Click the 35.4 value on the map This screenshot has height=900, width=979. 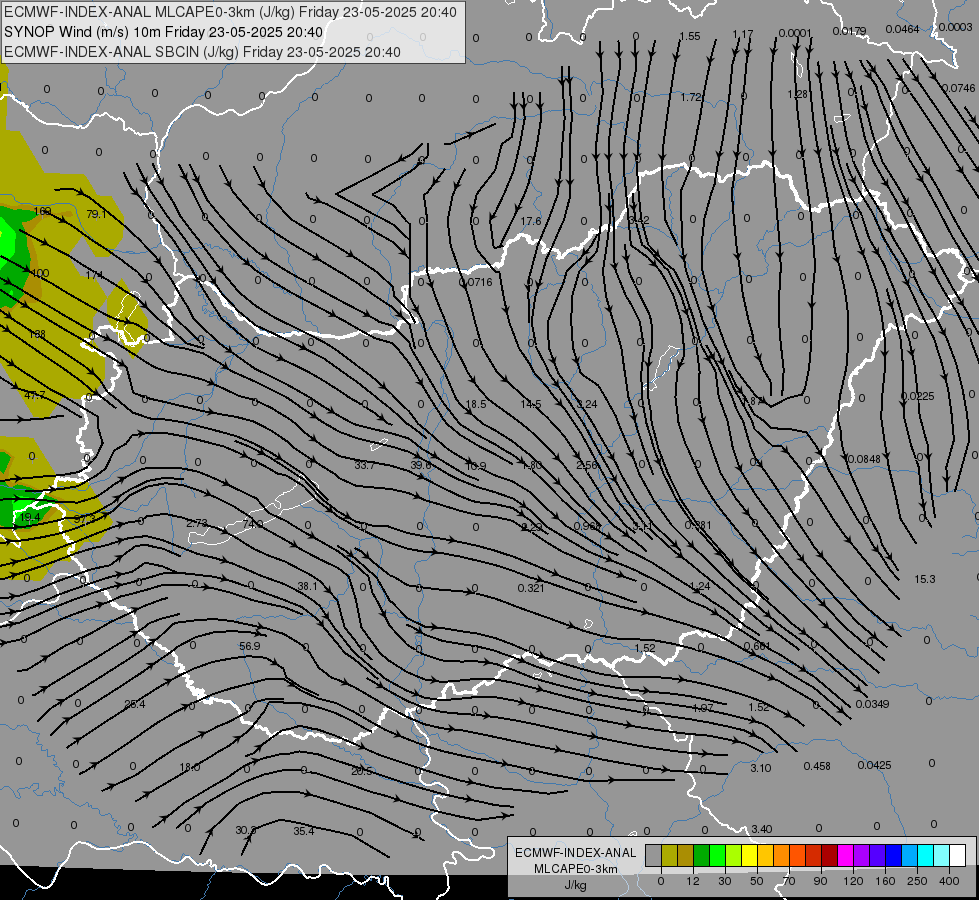pos(304,831)
